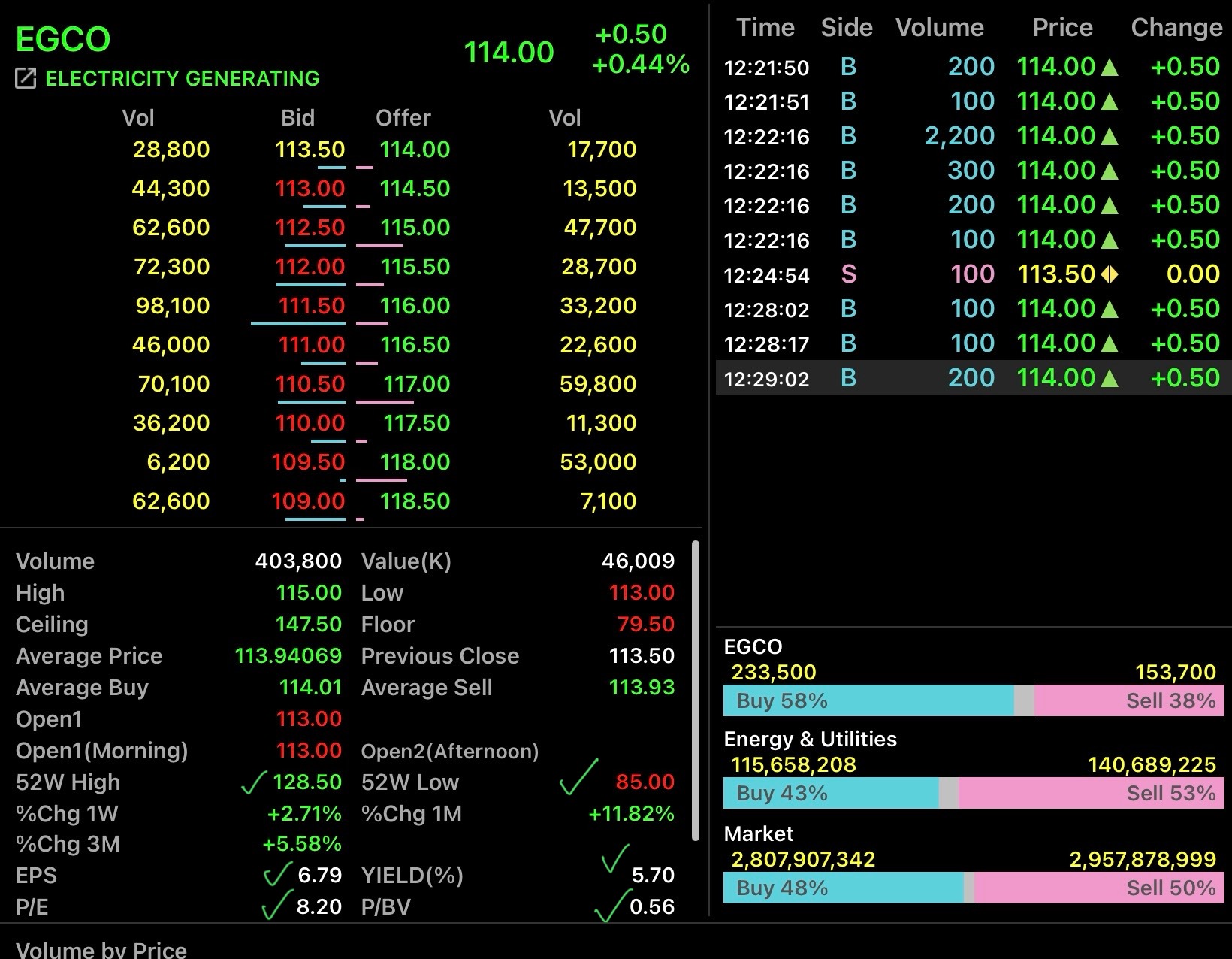Select the bid price 112.50
Image resolution: width=1232 pixels, height=959 pixels.
point(310,228)
